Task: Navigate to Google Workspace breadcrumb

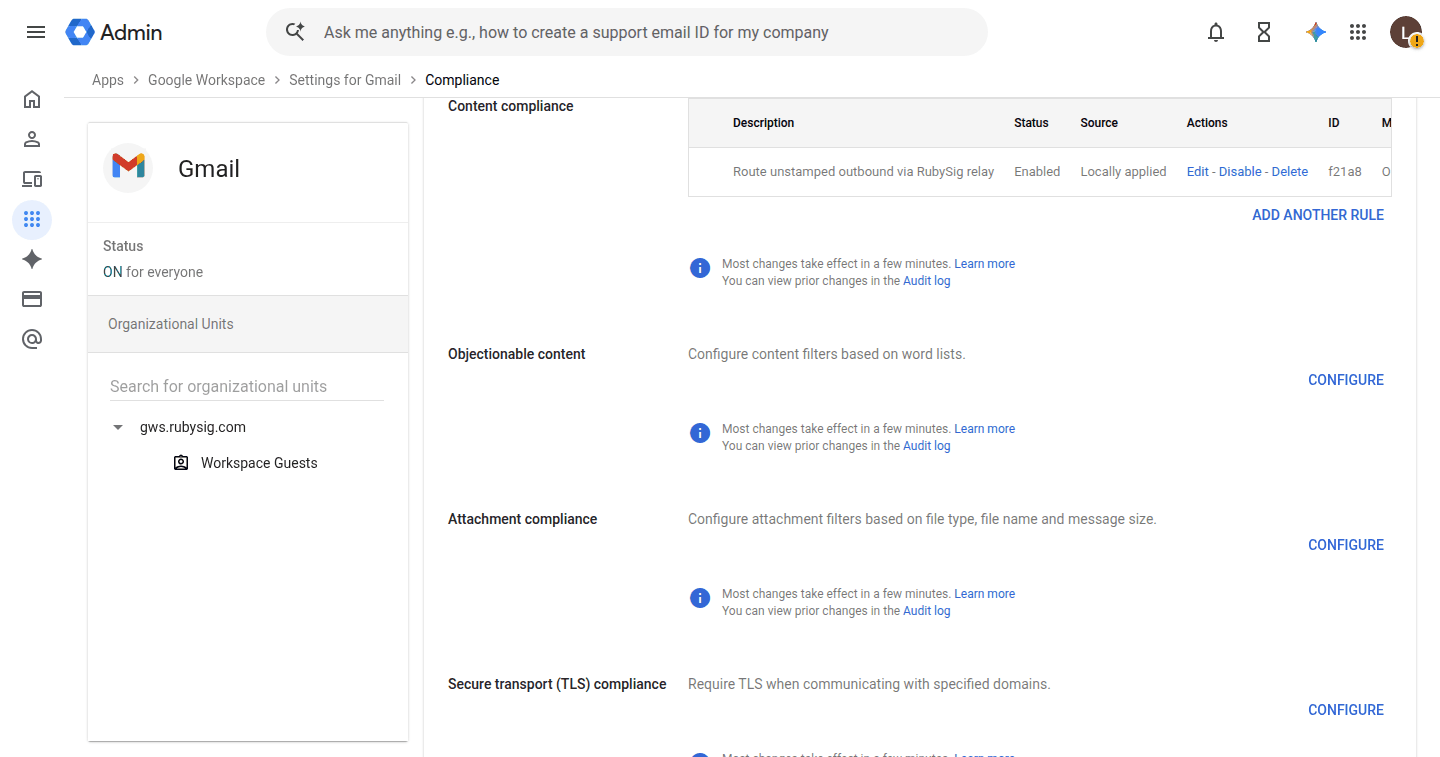Action: [x=207, y=80]
